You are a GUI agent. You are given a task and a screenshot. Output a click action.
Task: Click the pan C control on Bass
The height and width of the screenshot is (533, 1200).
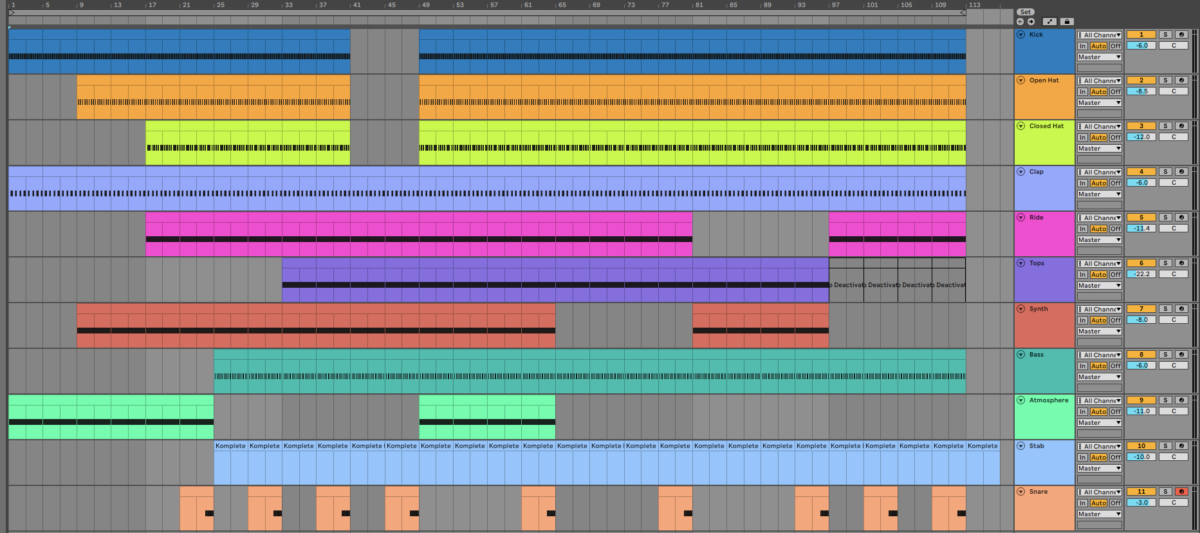(x=1174, y=366)
